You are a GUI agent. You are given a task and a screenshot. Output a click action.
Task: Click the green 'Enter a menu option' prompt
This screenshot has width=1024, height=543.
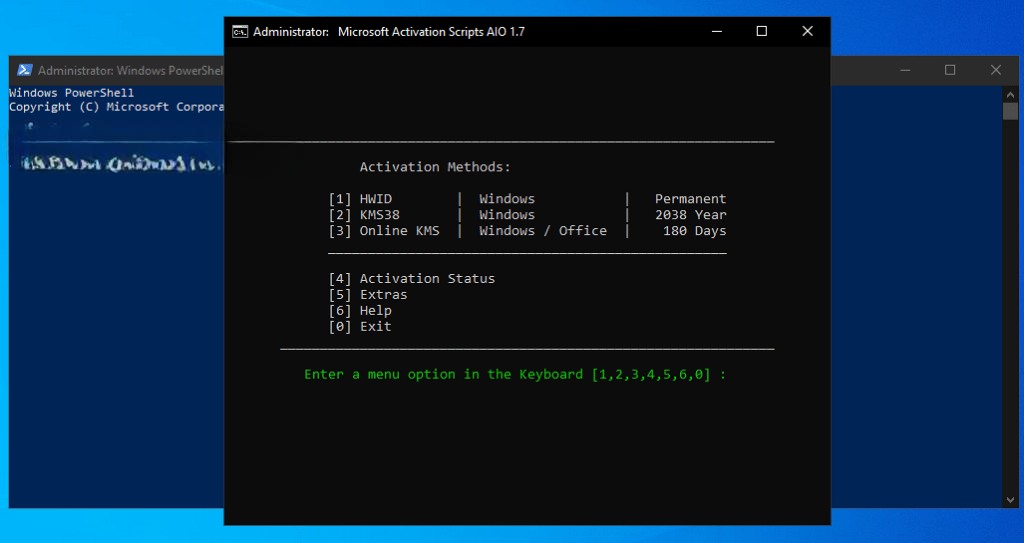tap(515, 374)
